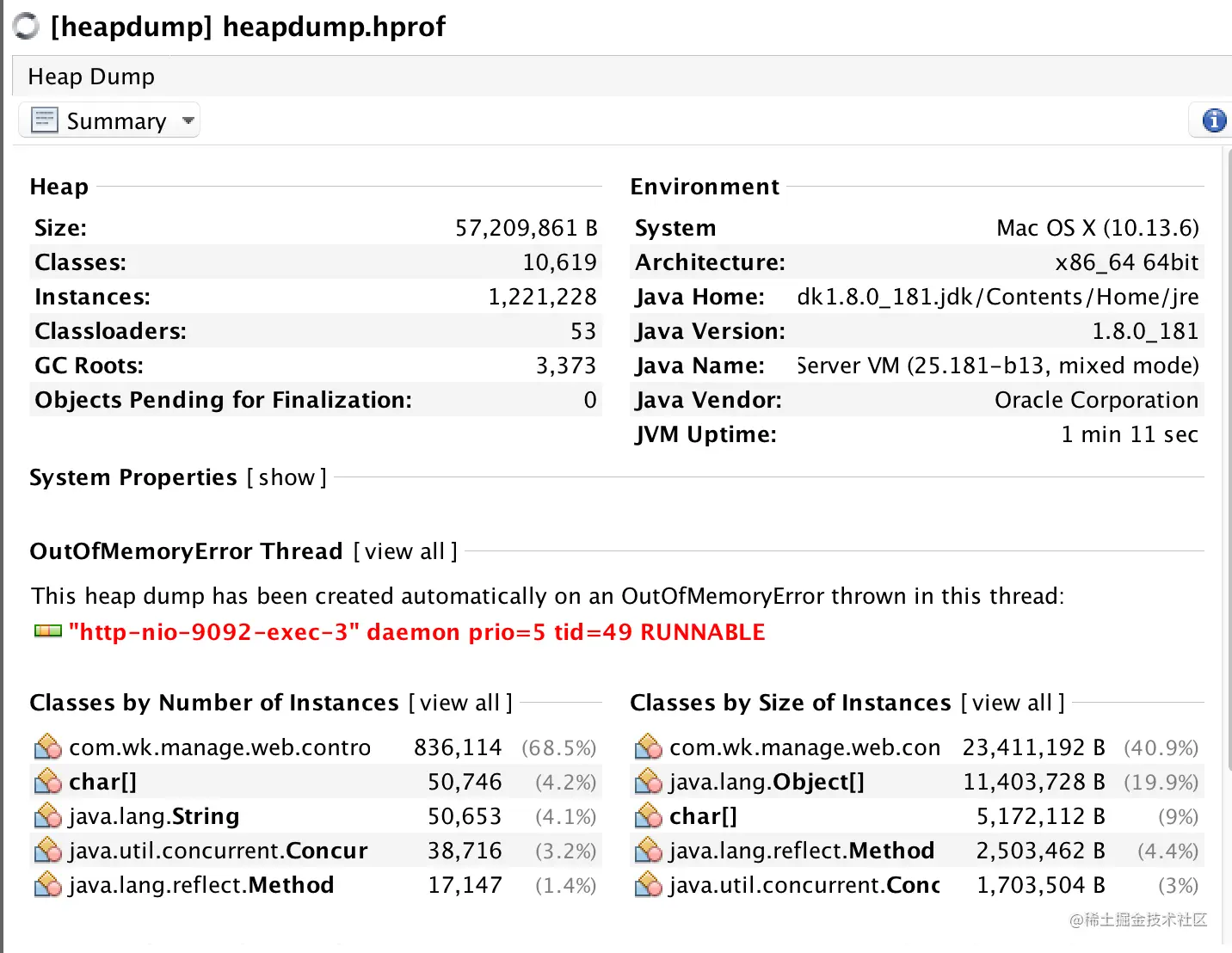Open java.lang.String class entry
The image size is (1232, 953).
[154, 816]
